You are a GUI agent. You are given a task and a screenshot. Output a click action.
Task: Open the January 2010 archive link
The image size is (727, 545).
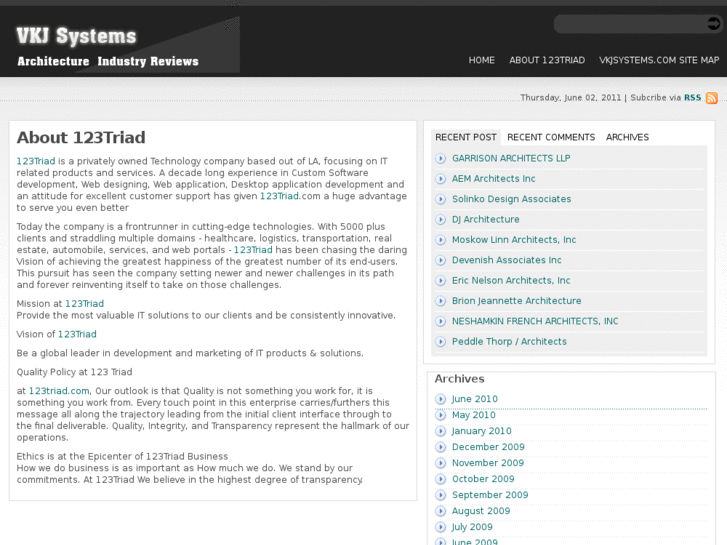tap(481, 431)
